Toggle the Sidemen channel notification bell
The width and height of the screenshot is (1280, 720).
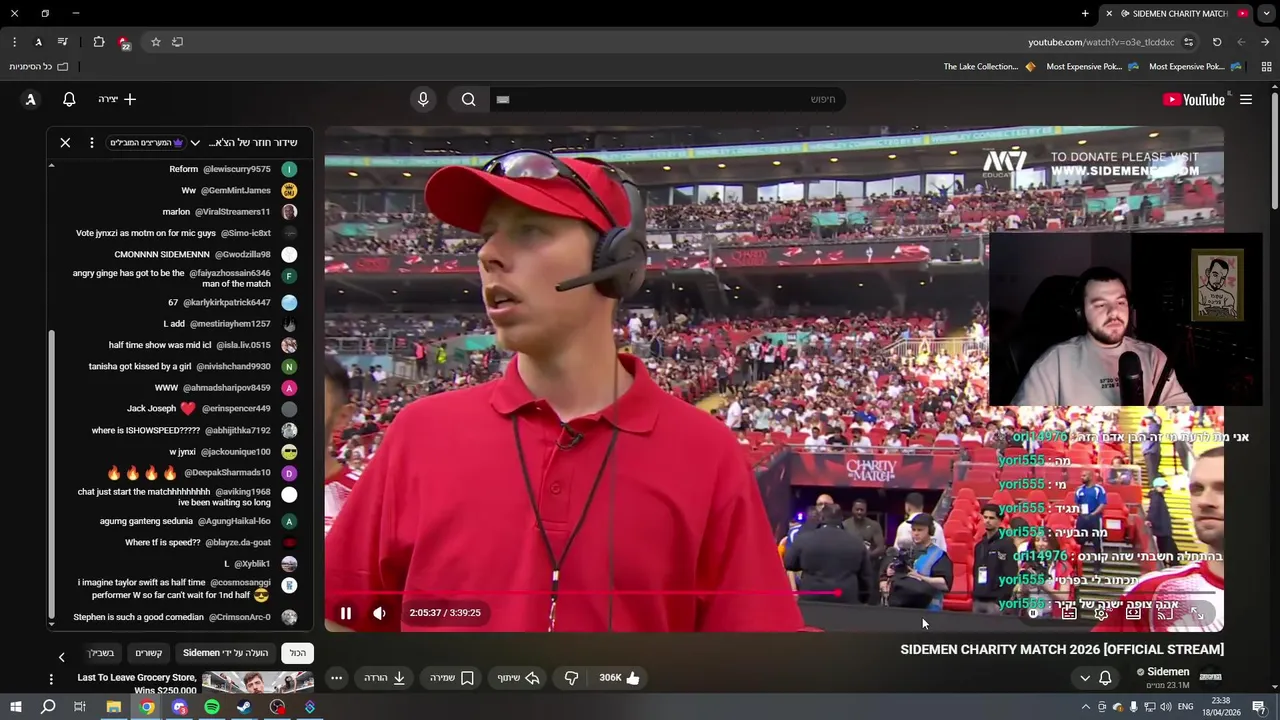pyautogui.click(x=1105, y=678)
